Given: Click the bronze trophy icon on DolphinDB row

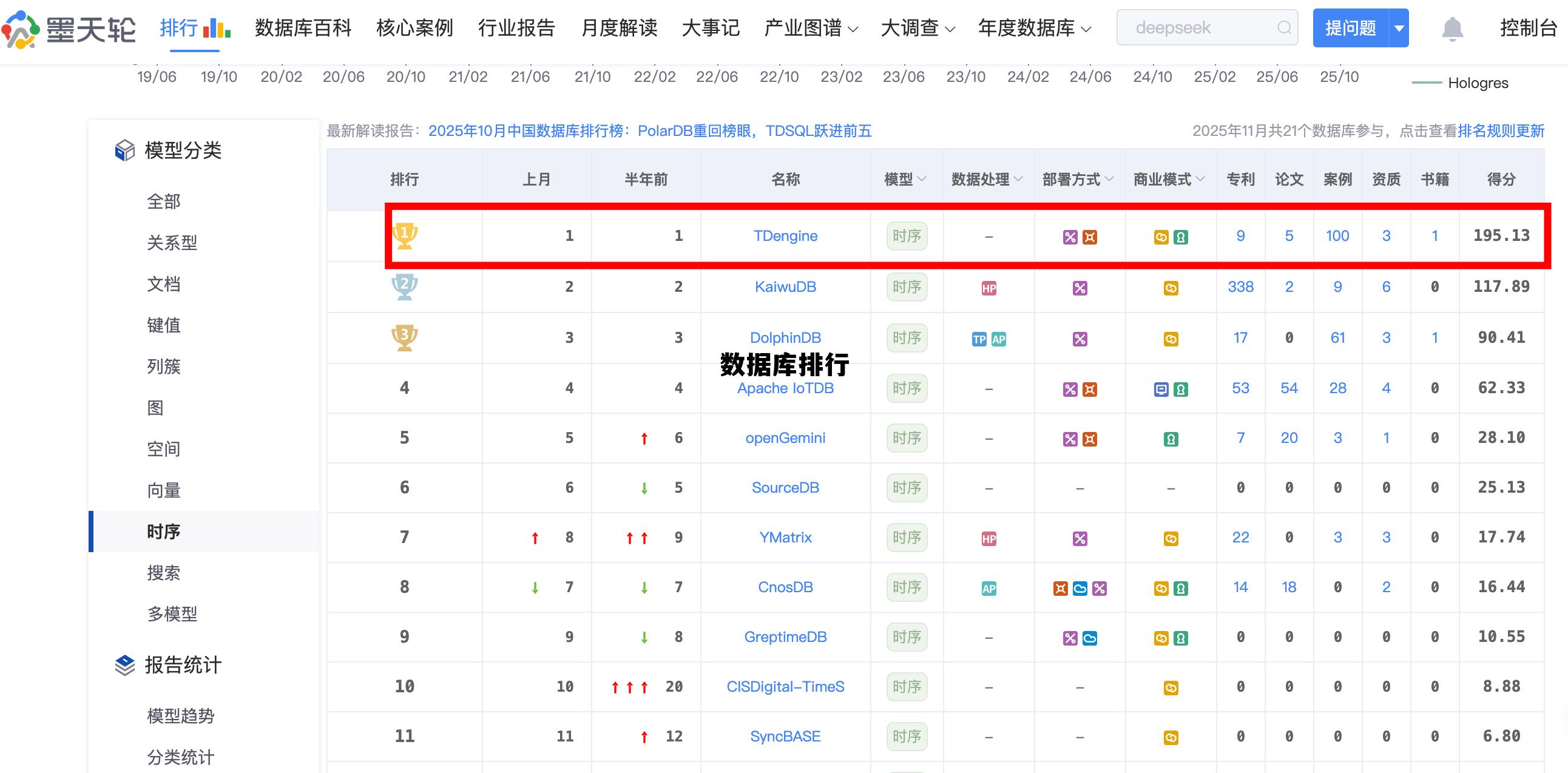Looking at the screenshot, I should coord(405,337).
